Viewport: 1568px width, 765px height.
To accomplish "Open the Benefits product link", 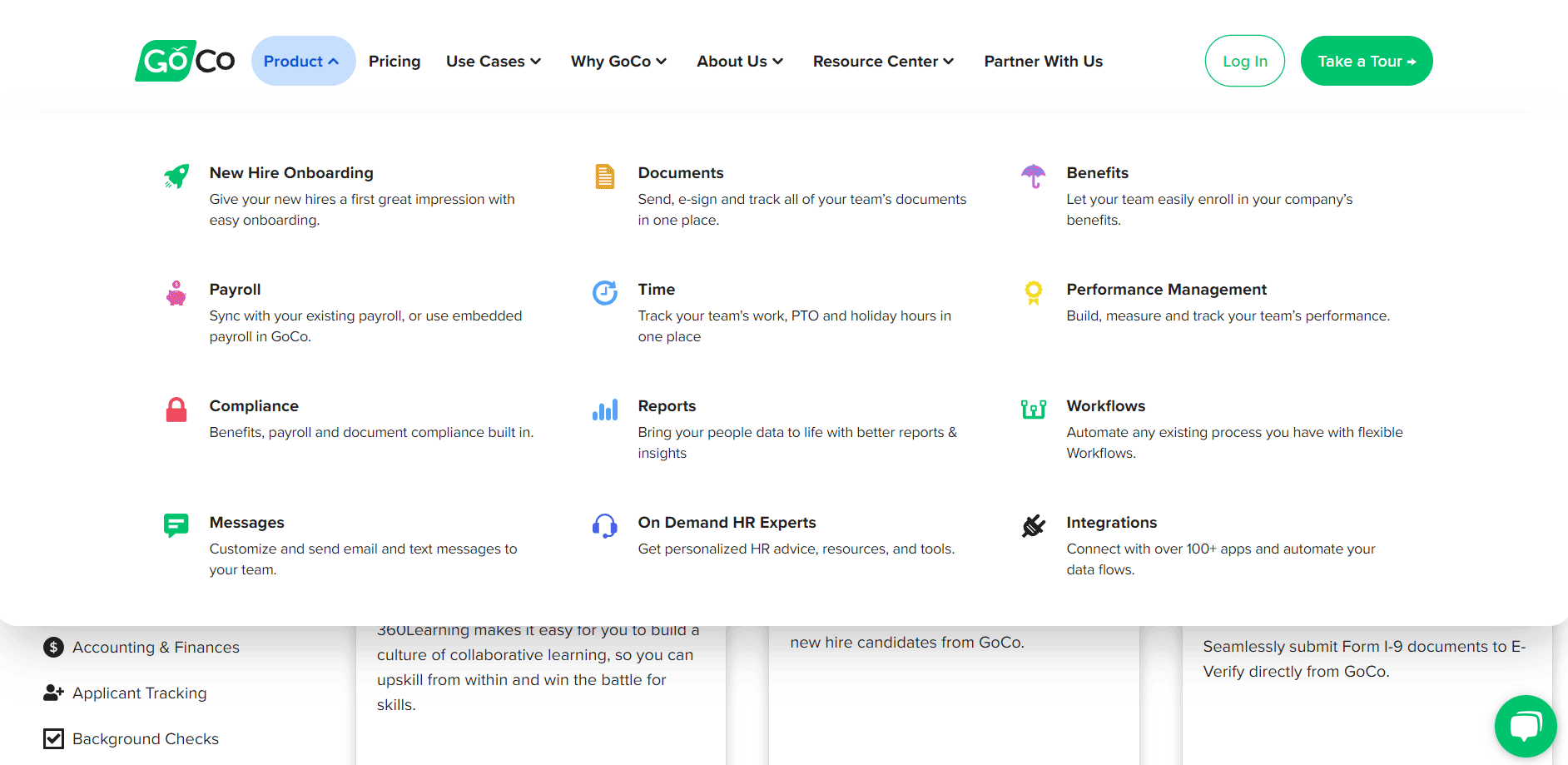I will 1098,172.
